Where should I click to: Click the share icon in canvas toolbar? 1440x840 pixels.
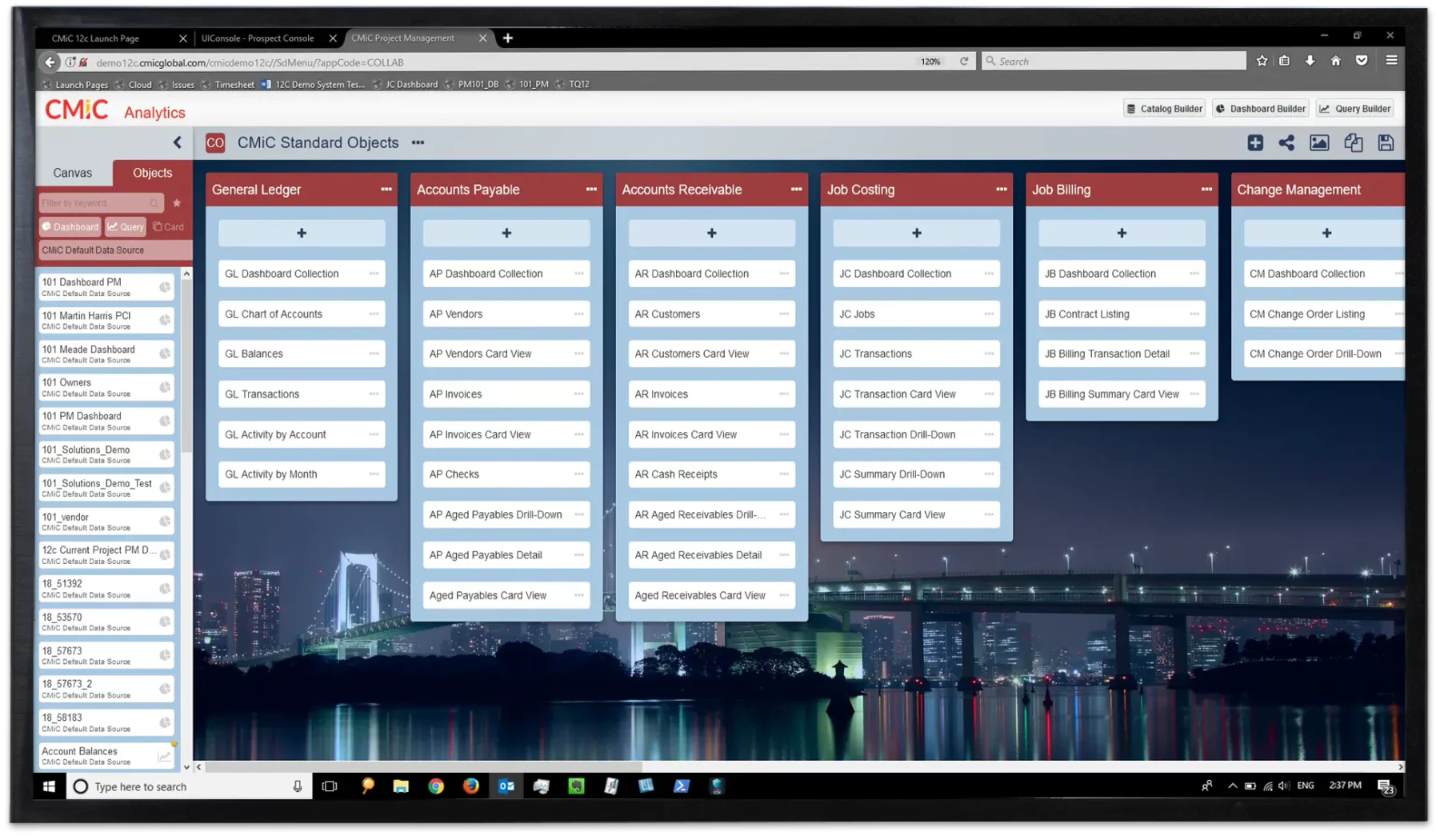pos(1286,143)
